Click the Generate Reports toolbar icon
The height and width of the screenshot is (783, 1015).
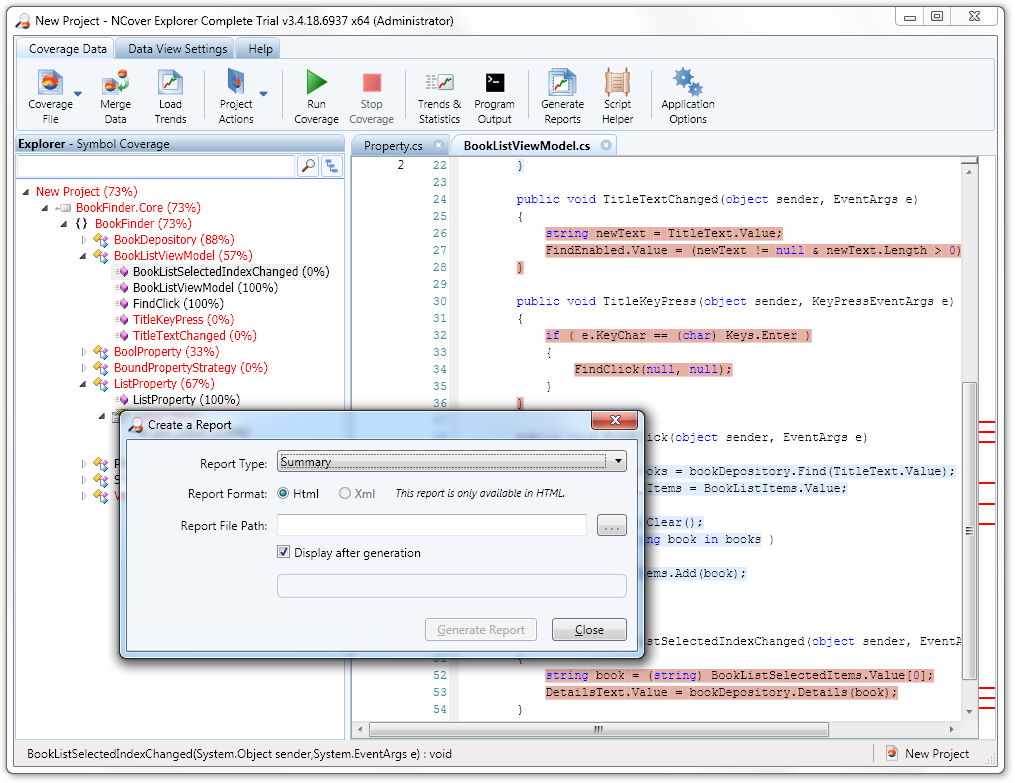tap(562, 83)
